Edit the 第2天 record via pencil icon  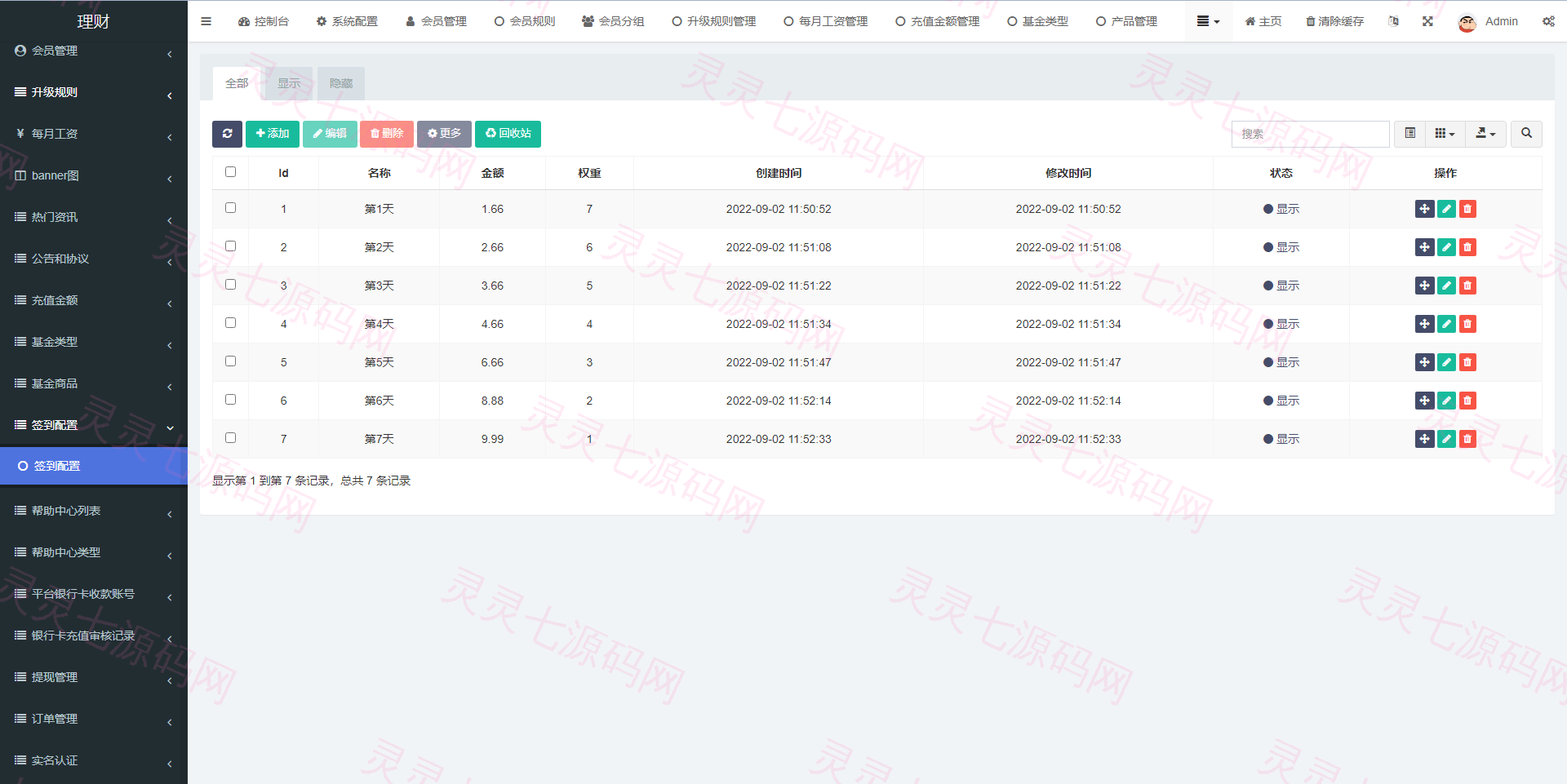click(1446, 247)
